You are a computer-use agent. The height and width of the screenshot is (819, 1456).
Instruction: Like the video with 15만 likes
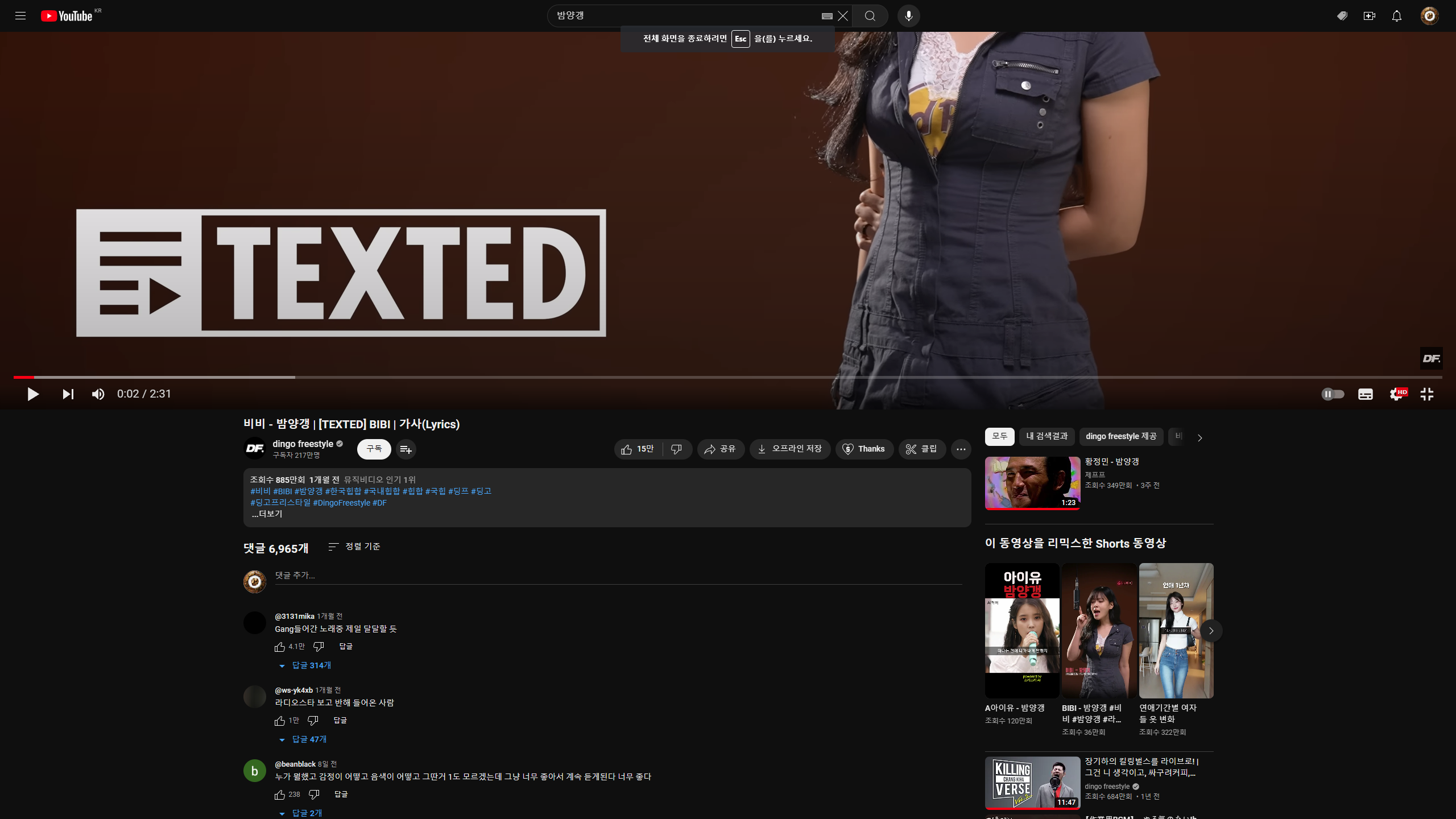click(x=638, y=449)
